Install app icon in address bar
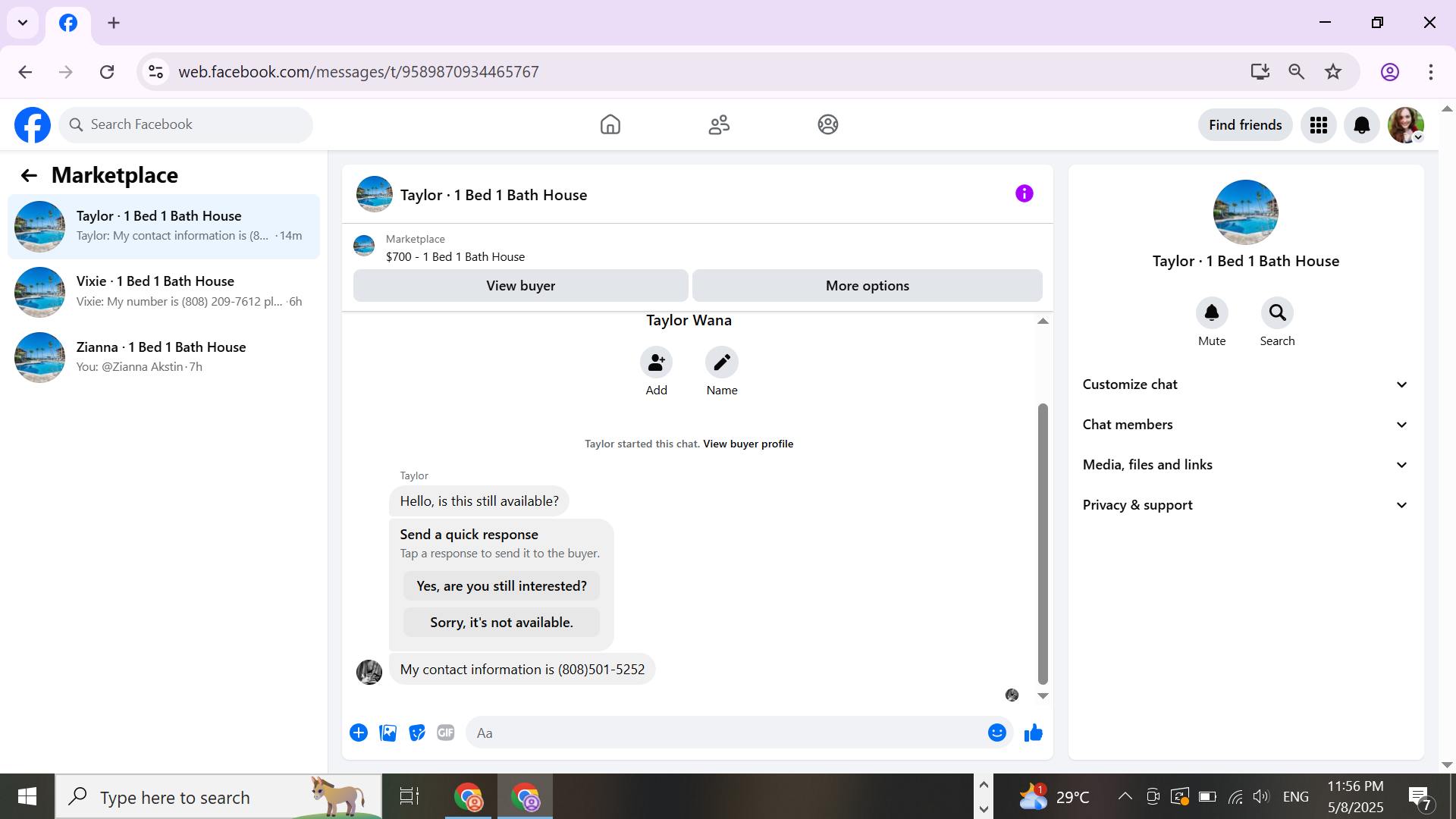This screenshot has height=819, width=1456. [x=1260, y=72]
